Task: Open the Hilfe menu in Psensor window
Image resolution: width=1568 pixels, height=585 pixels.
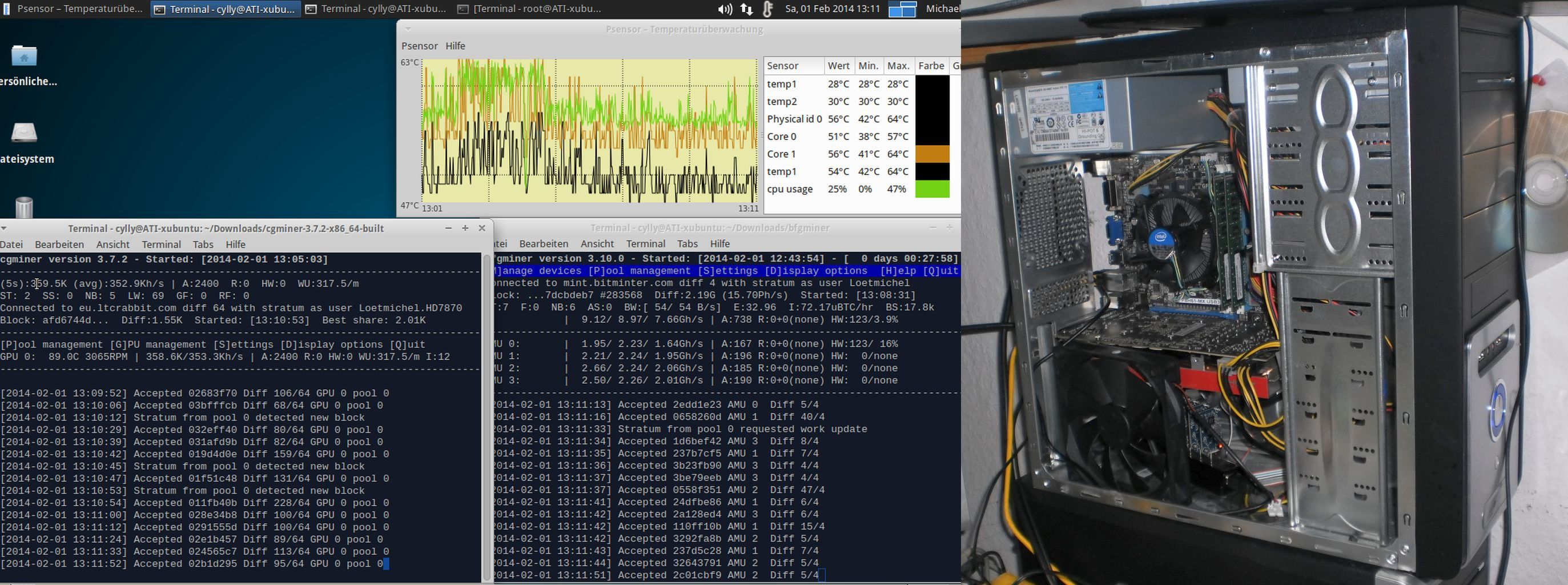Action: coord(455,46)
